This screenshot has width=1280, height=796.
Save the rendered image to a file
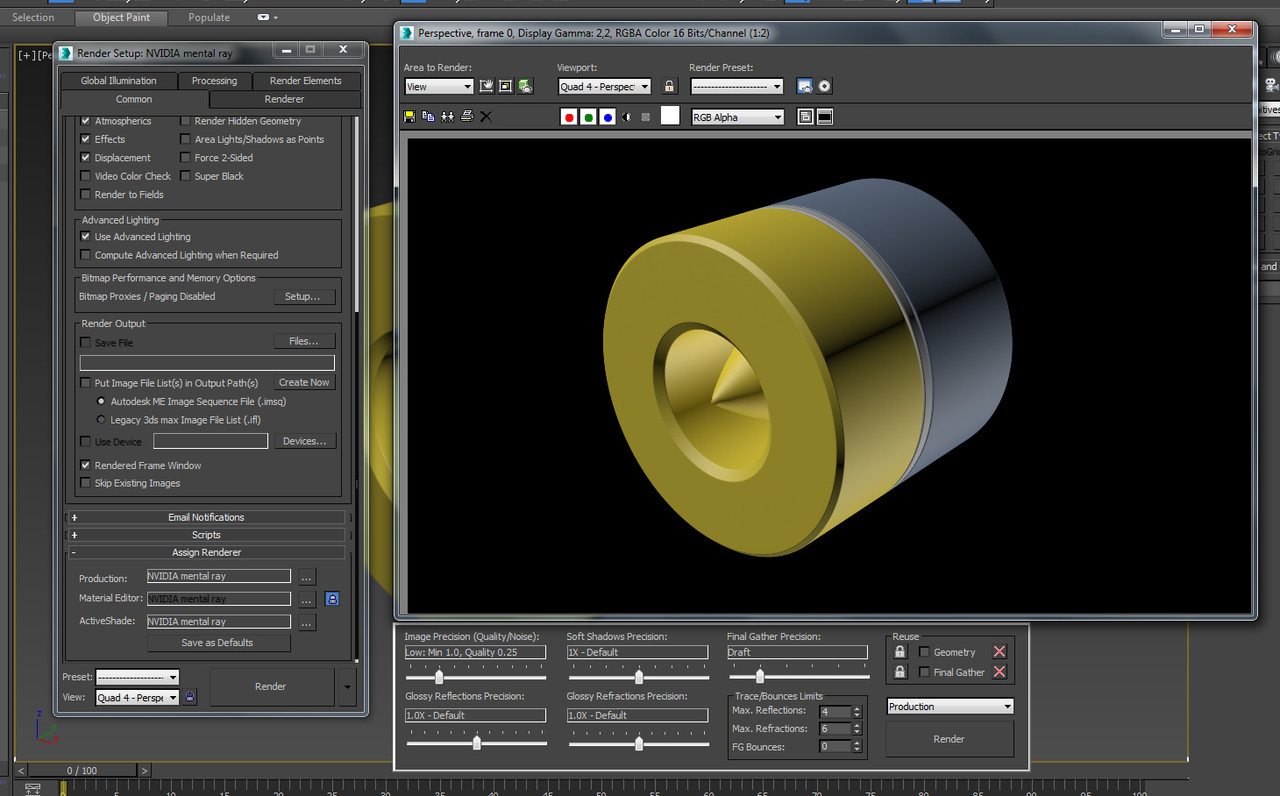point(409,116)
